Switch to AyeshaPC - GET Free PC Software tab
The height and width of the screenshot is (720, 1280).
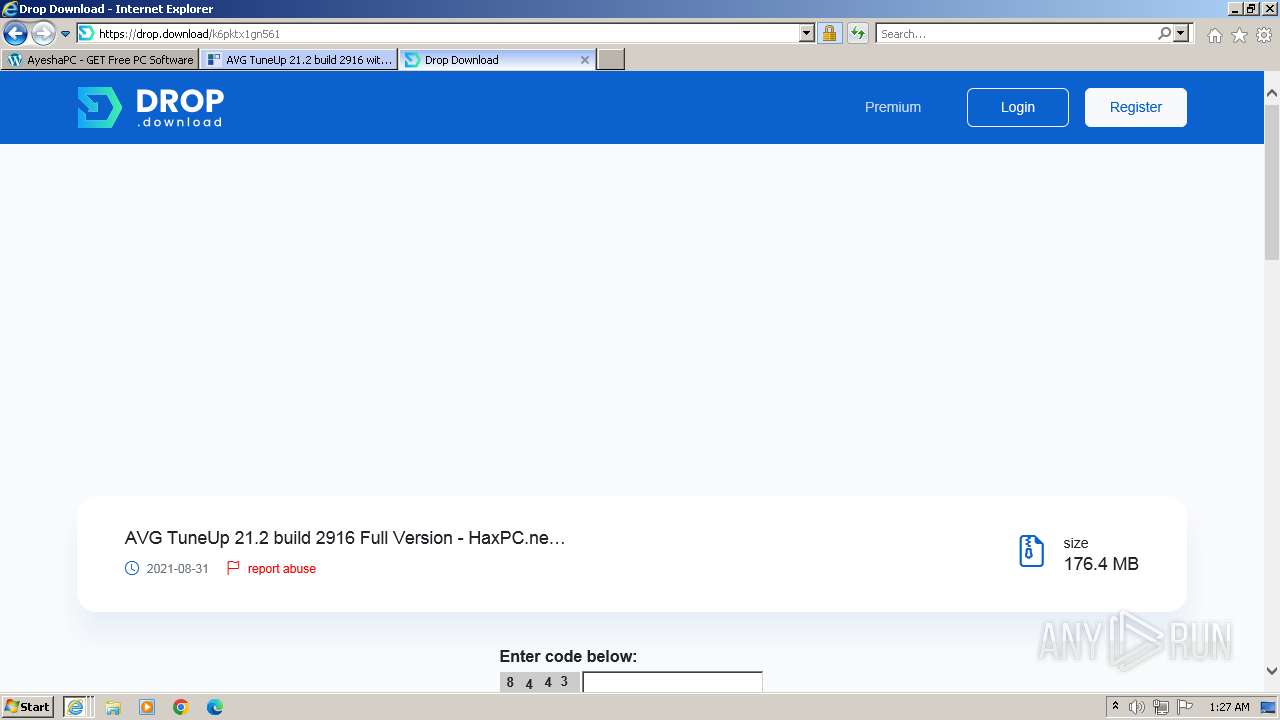(x=100, y=60)
